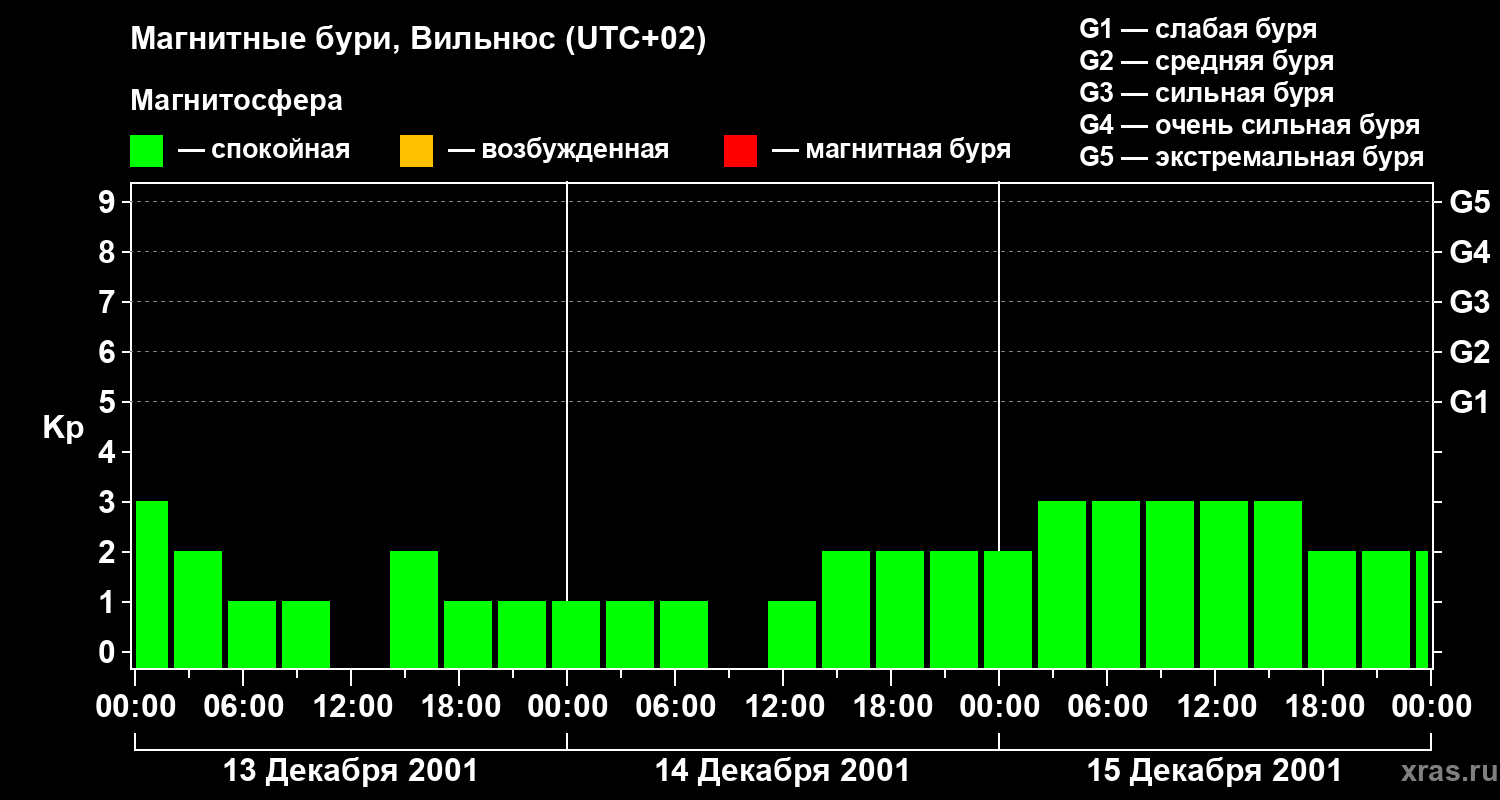
Task: Select the line 'G5 — экстремальная буря'
Action: [x=1252, y=157]
